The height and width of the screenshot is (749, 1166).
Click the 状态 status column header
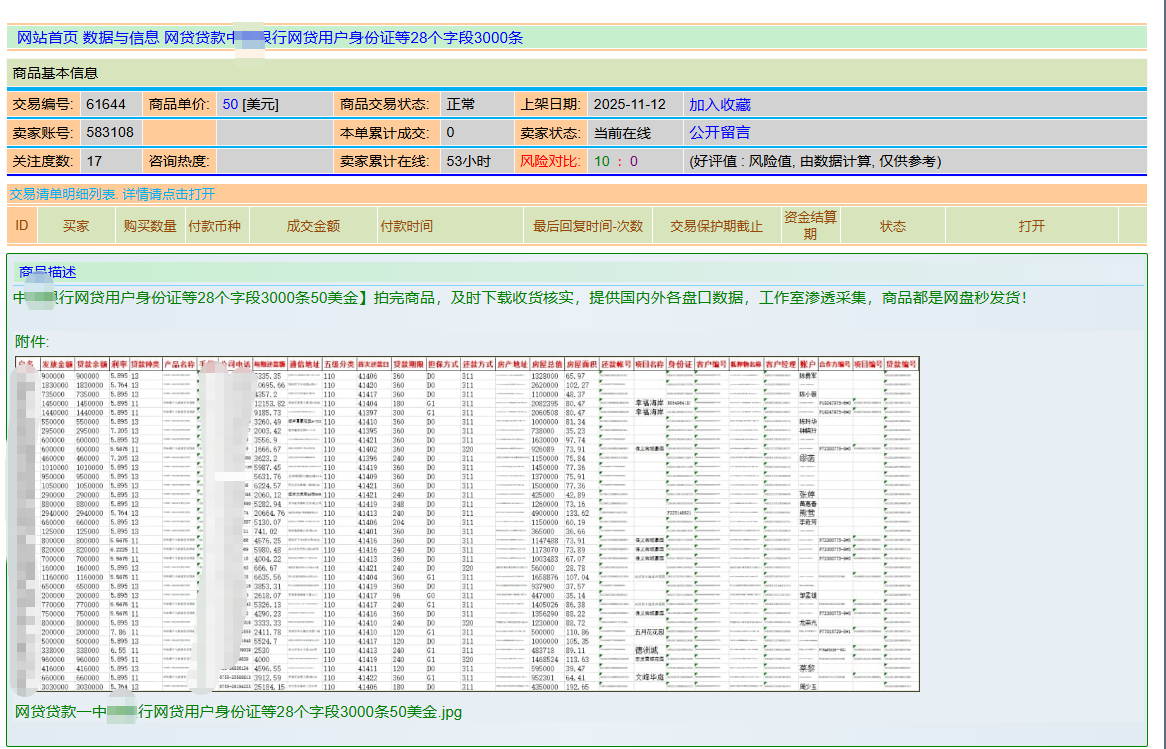[890, 225]
